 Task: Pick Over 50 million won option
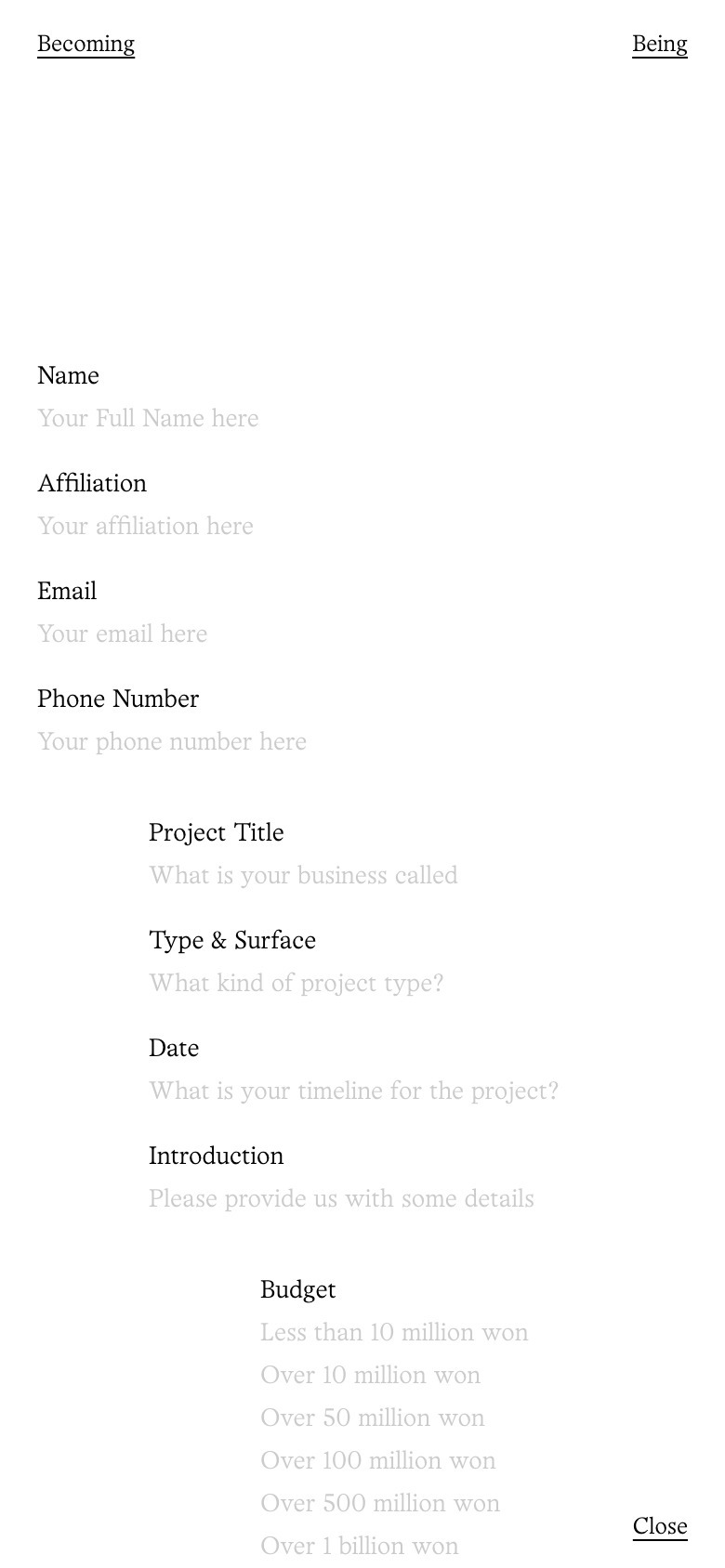click(372, 1418)
